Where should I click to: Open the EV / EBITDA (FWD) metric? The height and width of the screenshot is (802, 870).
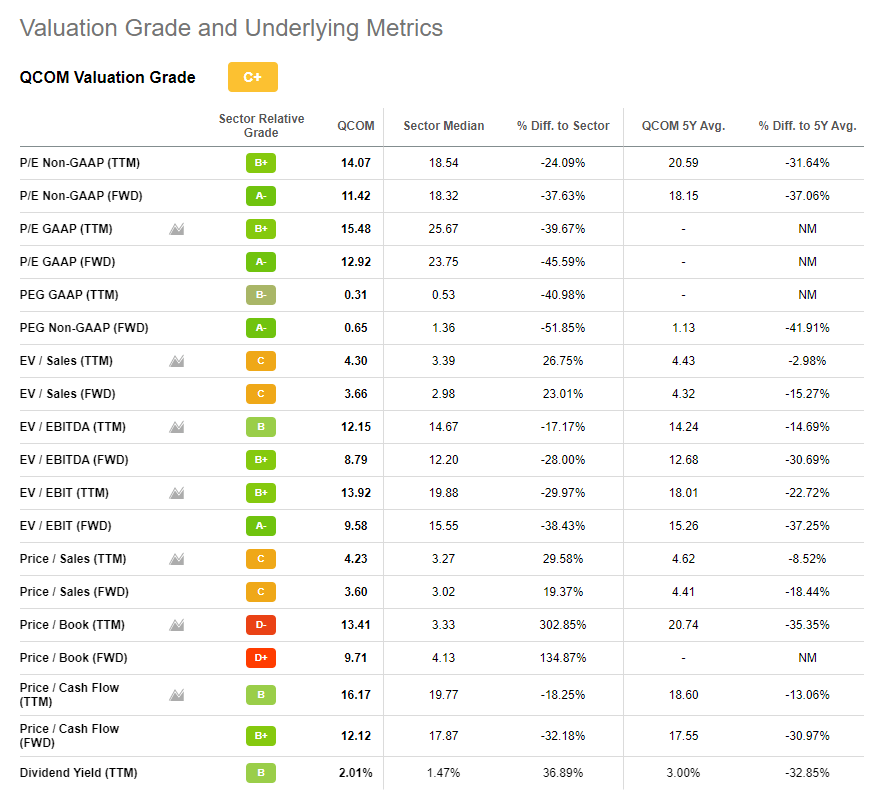74,460
